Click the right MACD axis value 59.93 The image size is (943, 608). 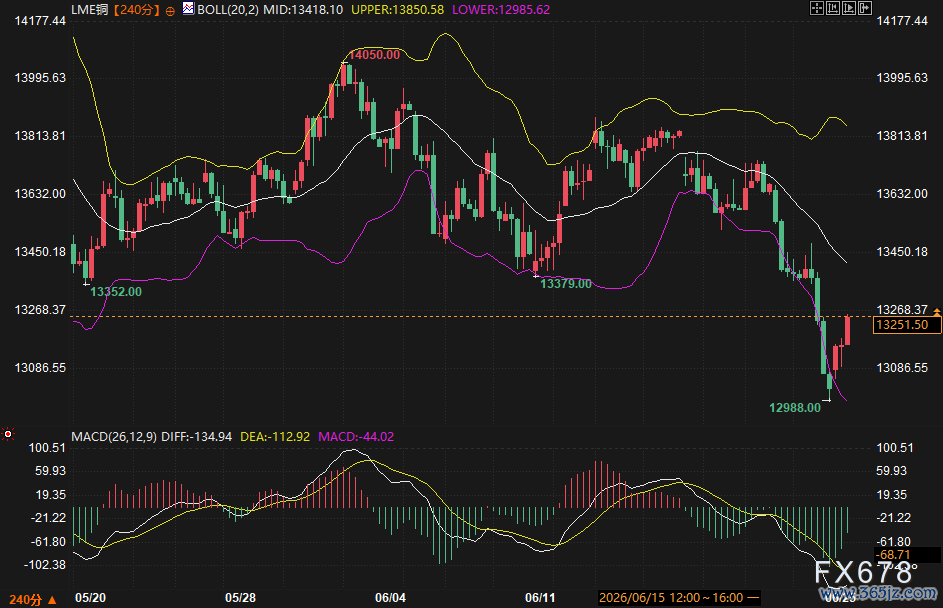click(892, 470)
